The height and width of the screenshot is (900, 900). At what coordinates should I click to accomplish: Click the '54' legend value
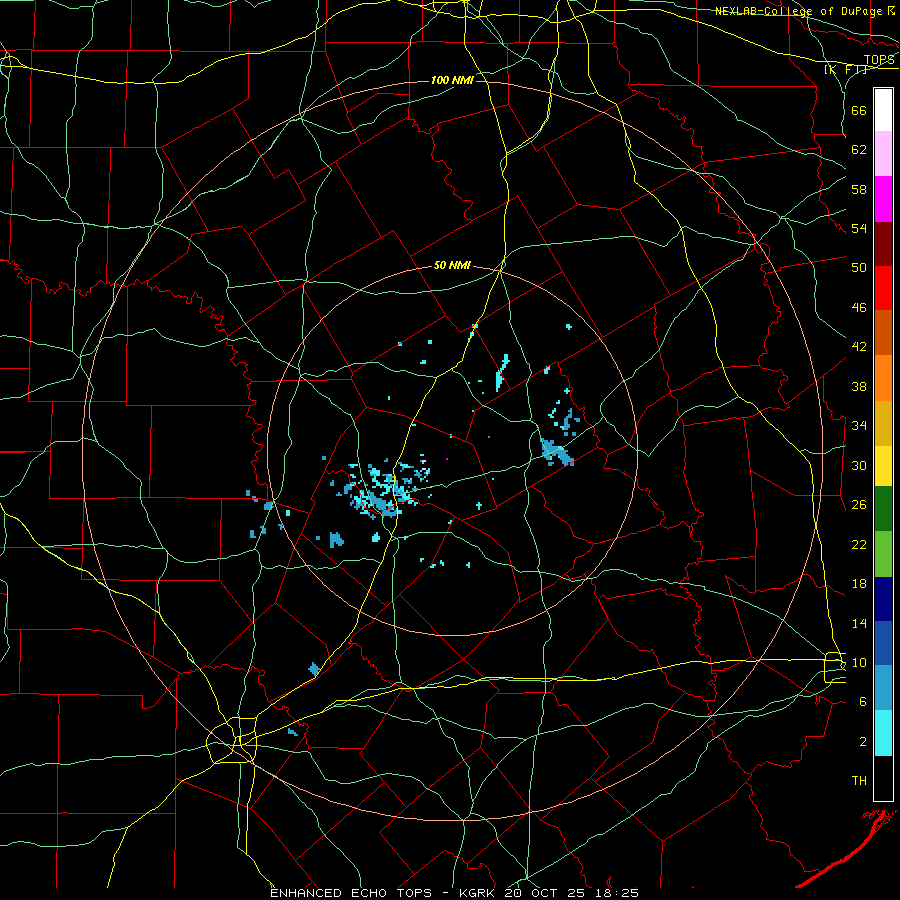point(859,229)
